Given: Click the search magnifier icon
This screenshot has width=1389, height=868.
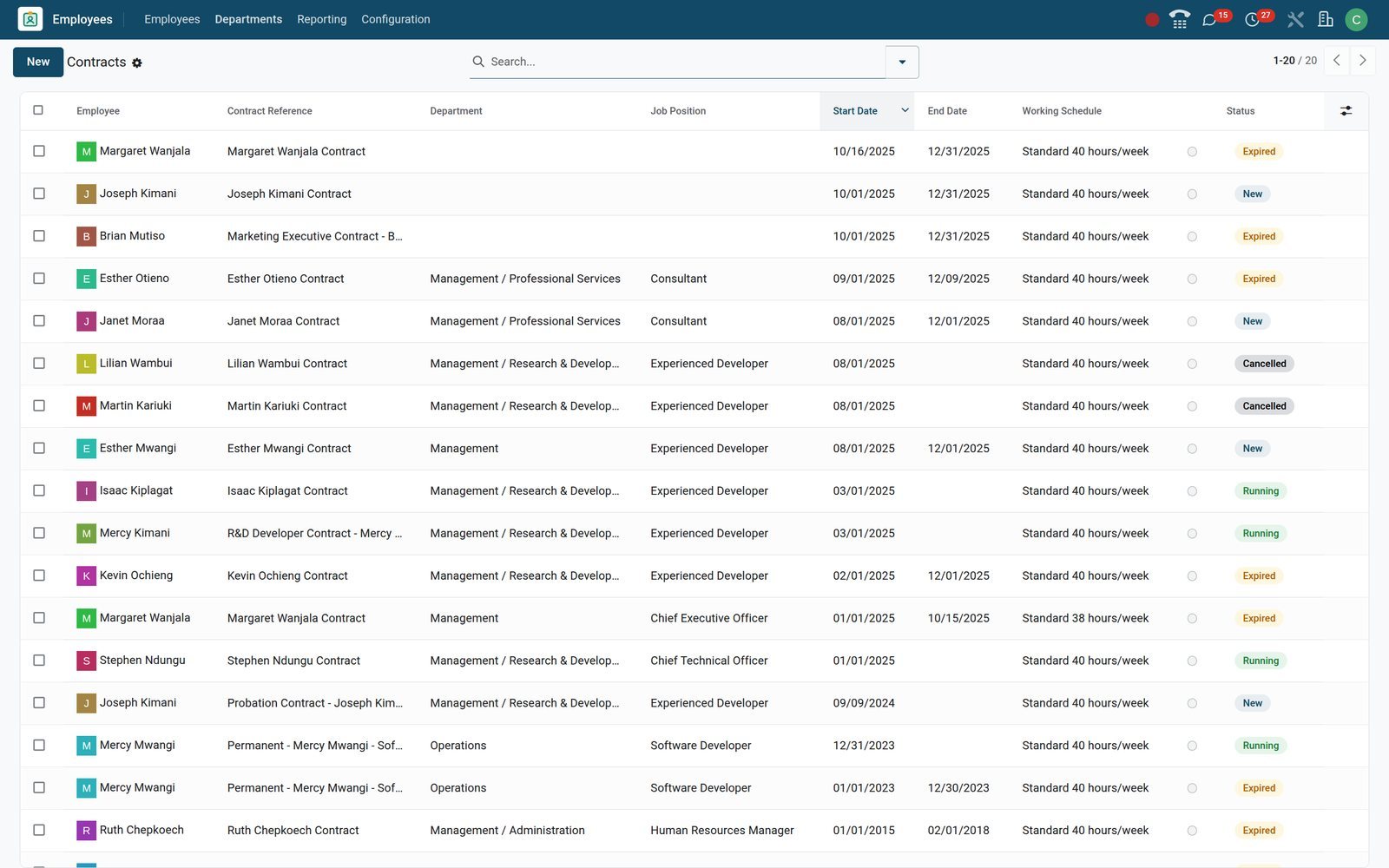Looking at the screenshot, I should coord(478,62).
